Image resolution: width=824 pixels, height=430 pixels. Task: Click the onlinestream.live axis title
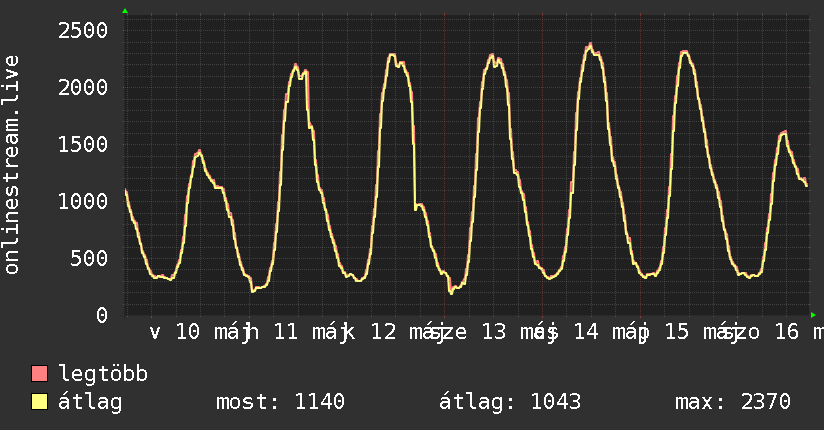click(x=12, y=165)
